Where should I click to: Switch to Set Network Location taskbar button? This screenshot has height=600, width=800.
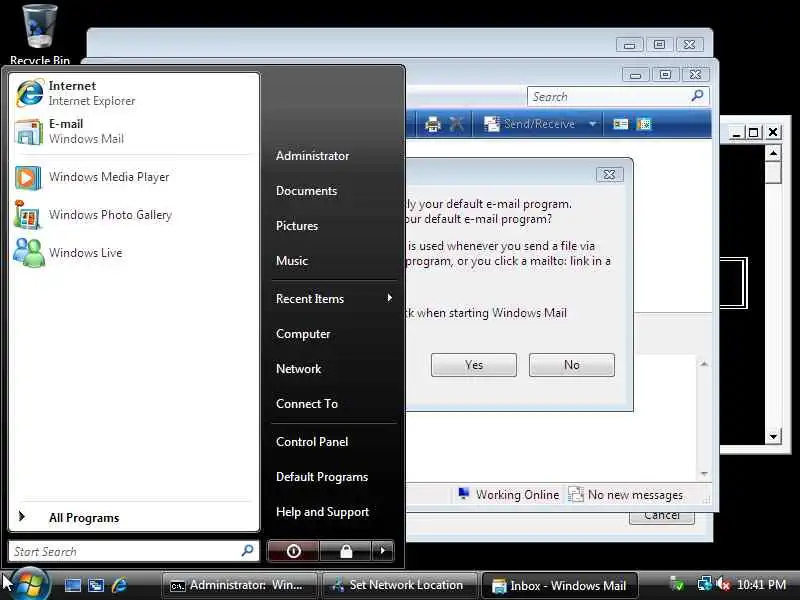[399, 585]
